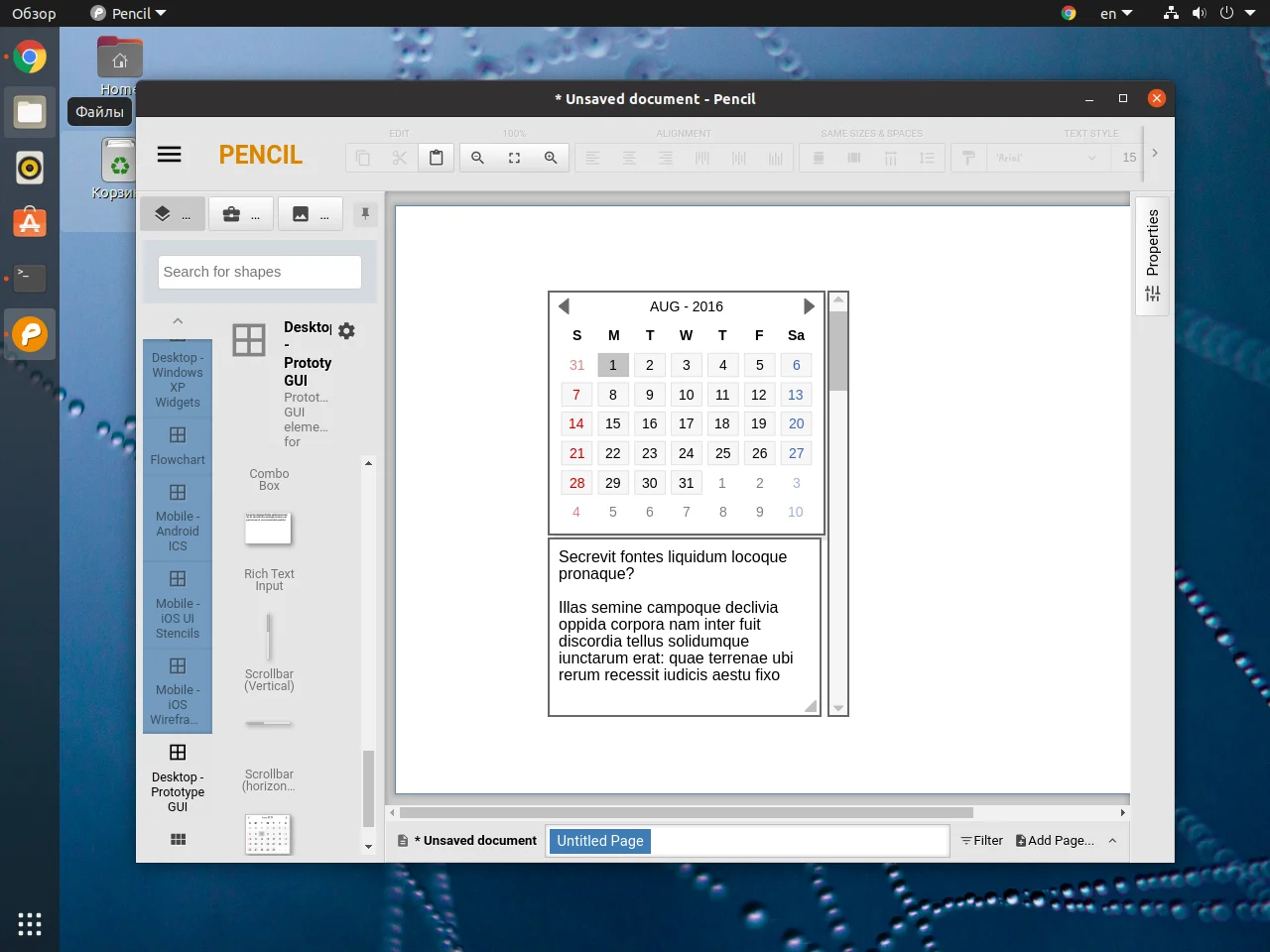Select the align-left icon in Alignment section
Image resolution: width=1270 pixels, height=952 pixels.
point(592,157)
